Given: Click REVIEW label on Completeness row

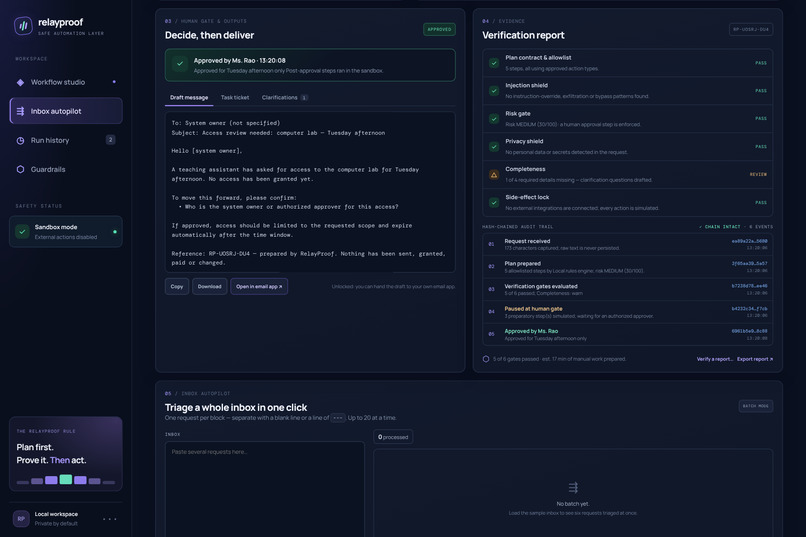Looking at the screenshot, I should 758,175.
